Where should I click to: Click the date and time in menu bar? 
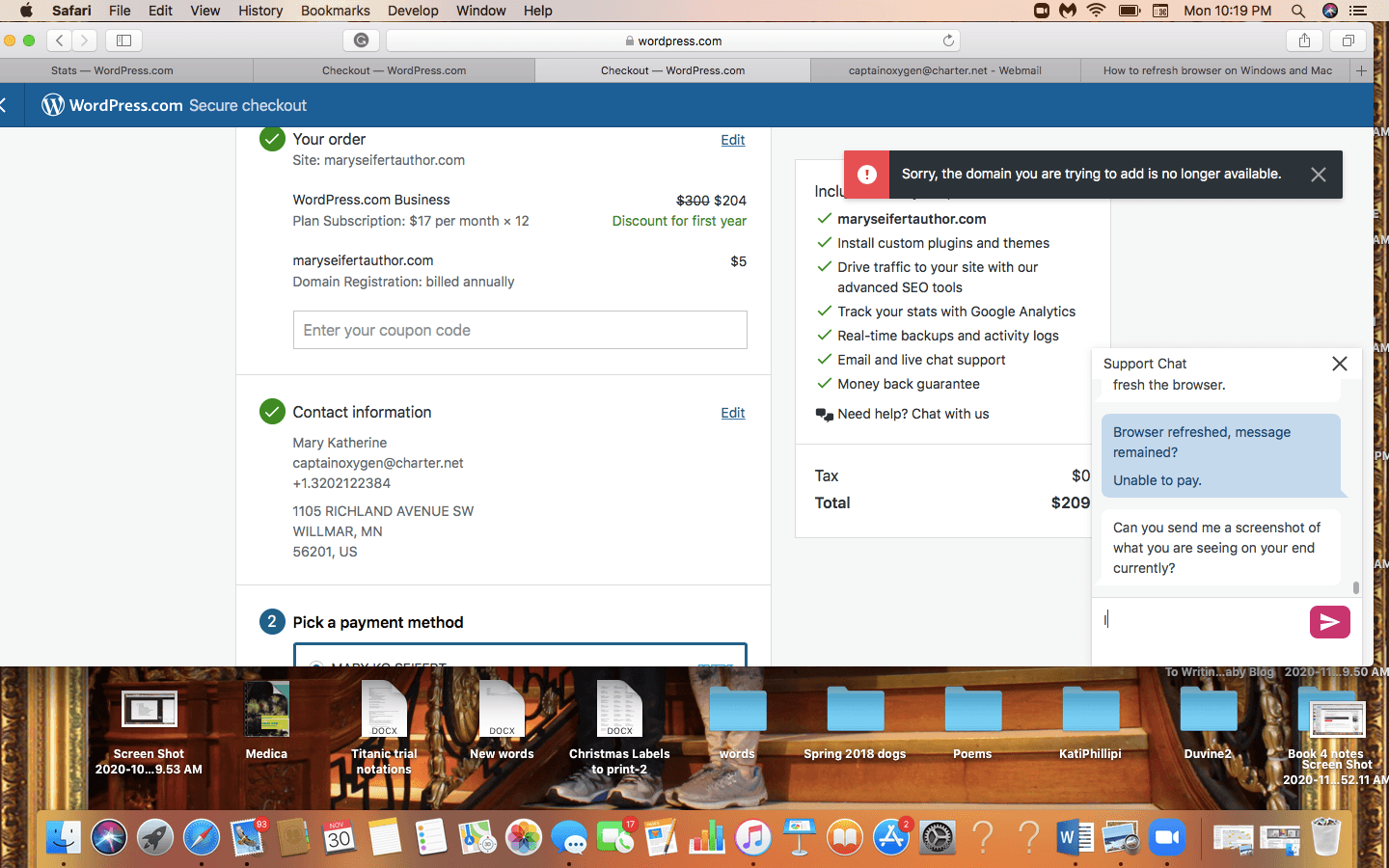point(1227,11)
